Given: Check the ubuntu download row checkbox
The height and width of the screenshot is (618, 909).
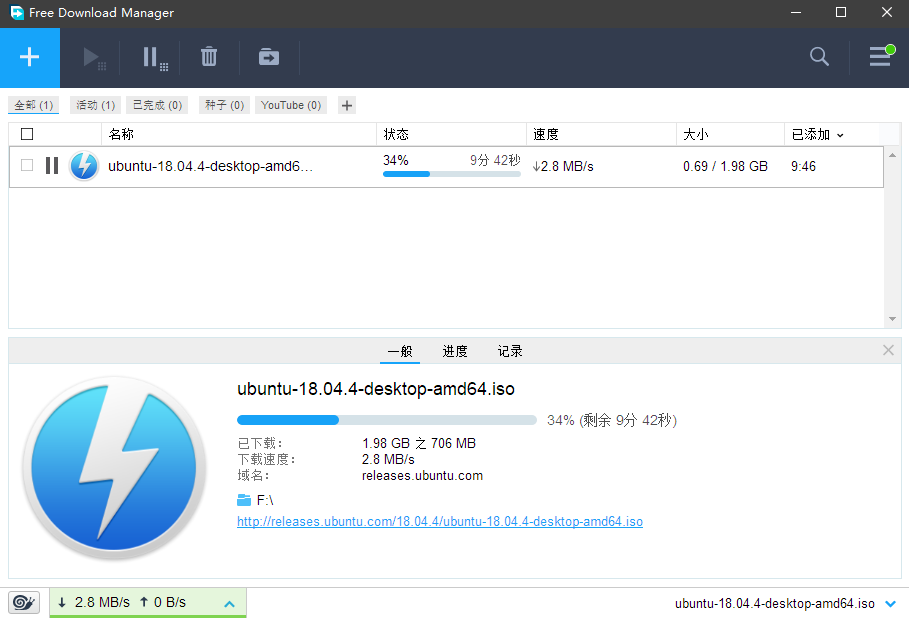Looking at the screenshot, I should click(x=27, y=166).
